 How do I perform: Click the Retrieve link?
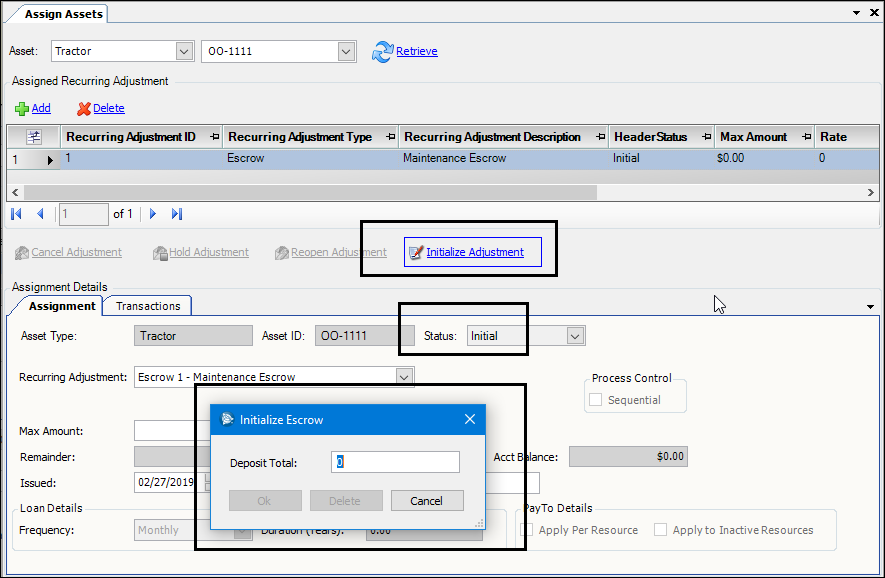417,51
